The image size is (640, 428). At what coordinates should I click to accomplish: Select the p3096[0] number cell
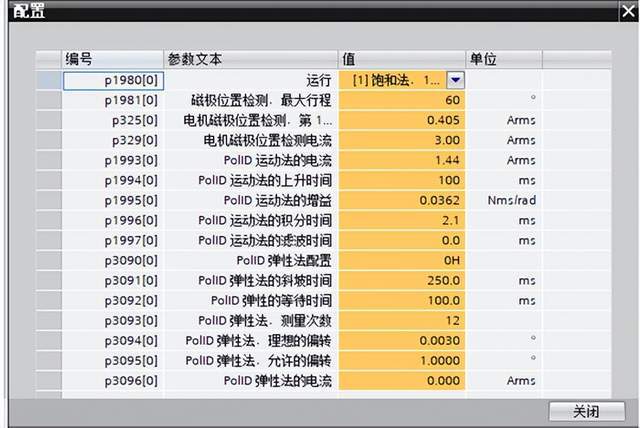coord(113,380)
